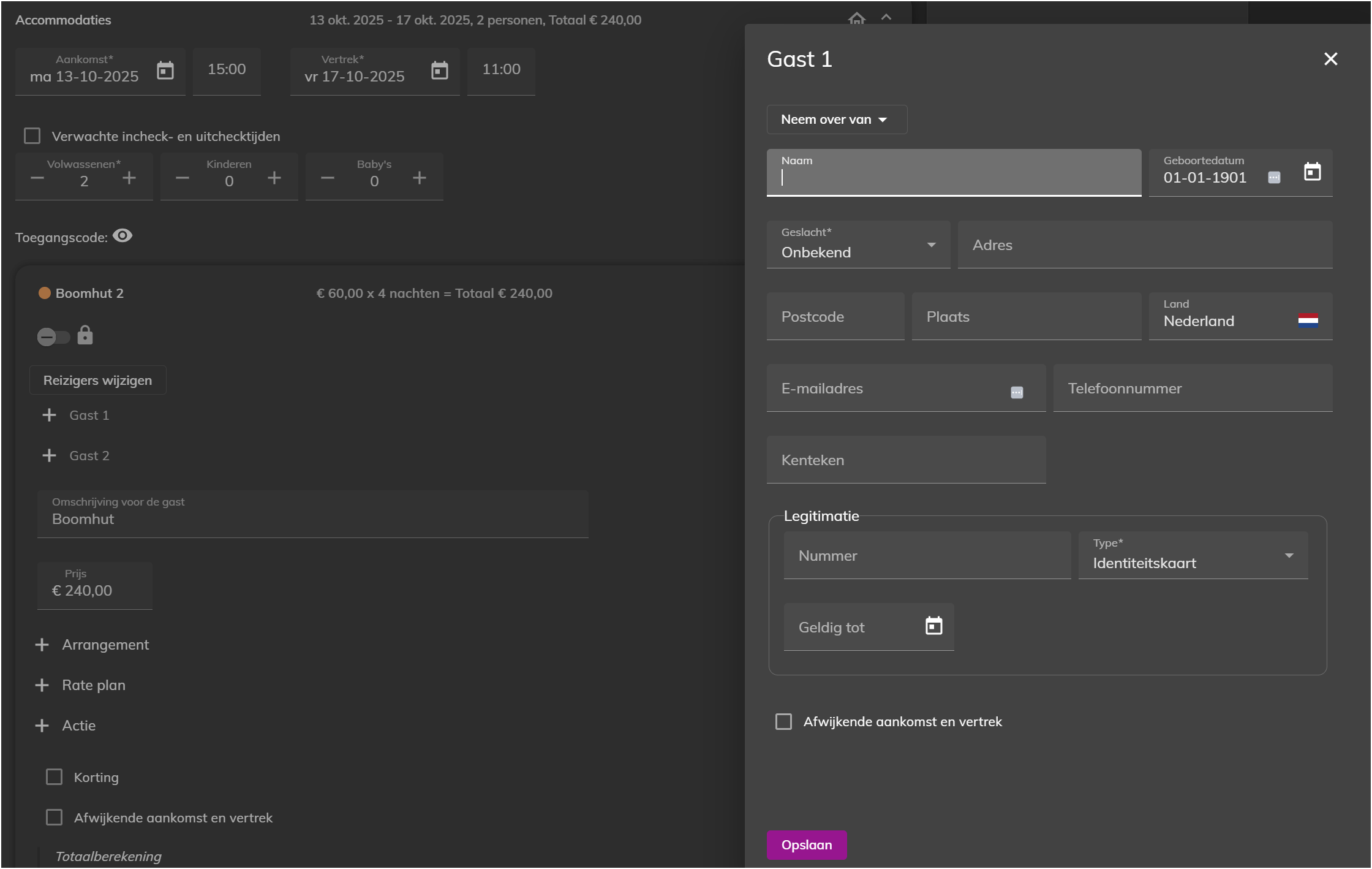
Task: Tick the Korting checkbox
Action: coord(55,777)
